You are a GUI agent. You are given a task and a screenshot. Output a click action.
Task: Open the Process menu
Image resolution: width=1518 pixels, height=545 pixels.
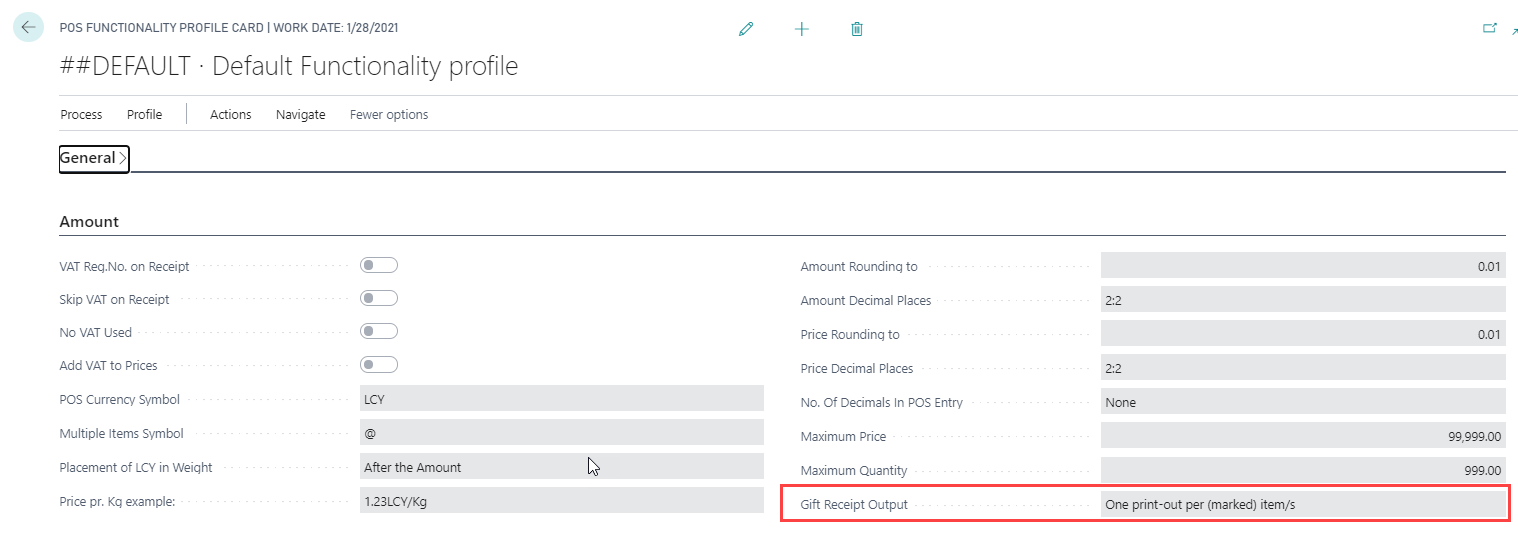(x=81, y=114)
